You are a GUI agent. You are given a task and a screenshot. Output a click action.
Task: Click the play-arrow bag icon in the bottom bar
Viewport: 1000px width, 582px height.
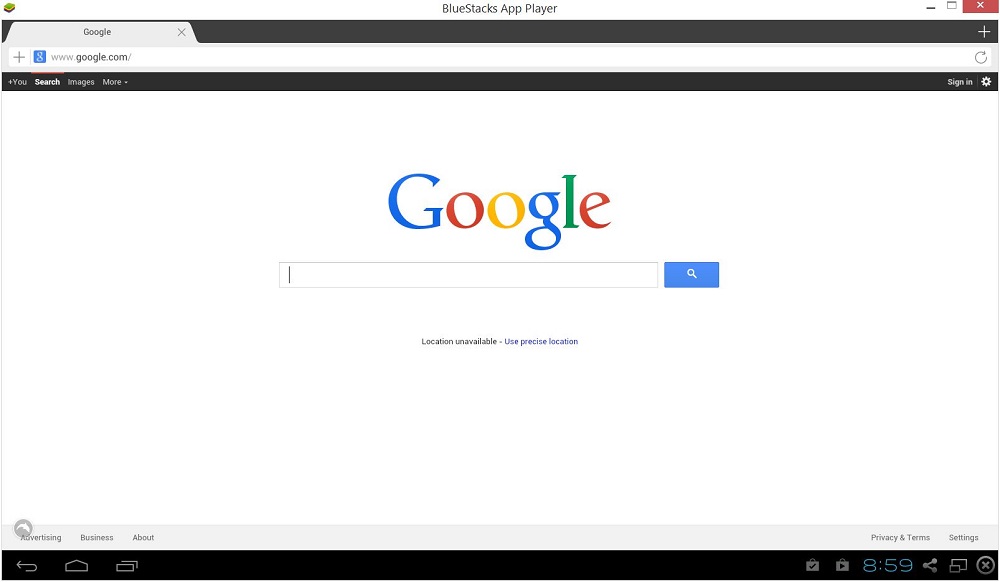842,565
